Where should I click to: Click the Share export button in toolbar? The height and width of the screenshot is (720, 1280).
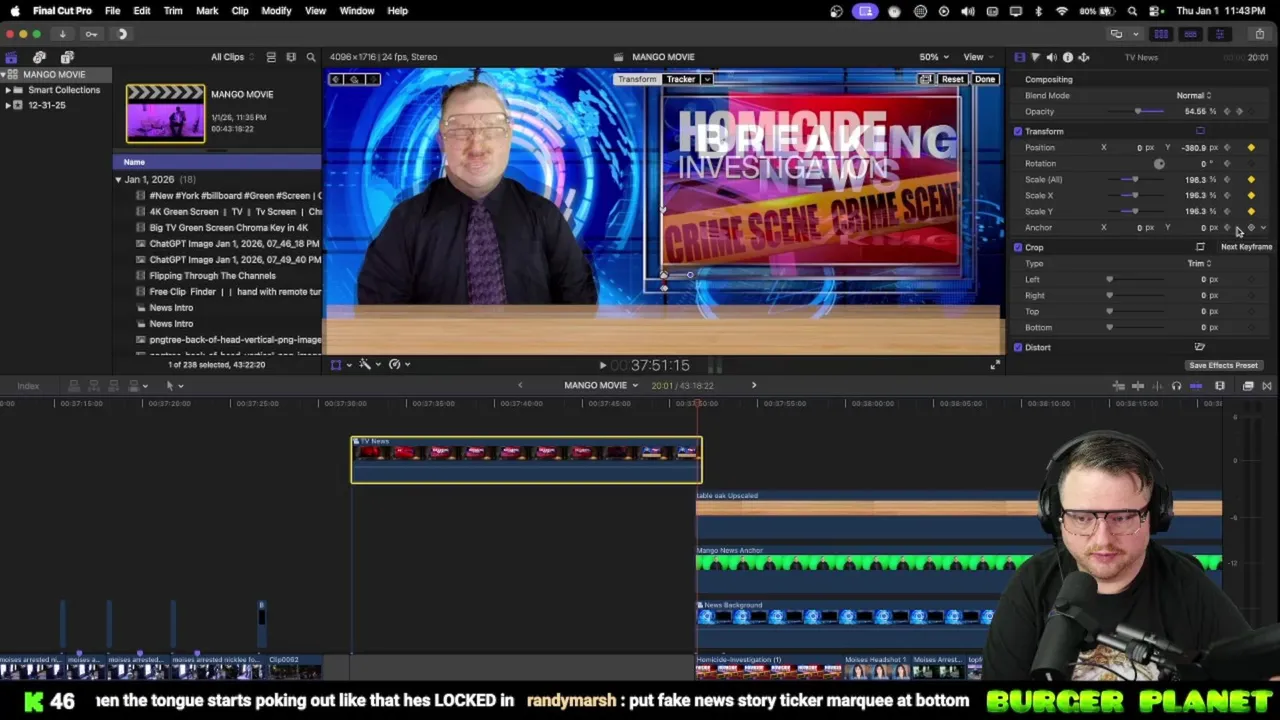1259,34
